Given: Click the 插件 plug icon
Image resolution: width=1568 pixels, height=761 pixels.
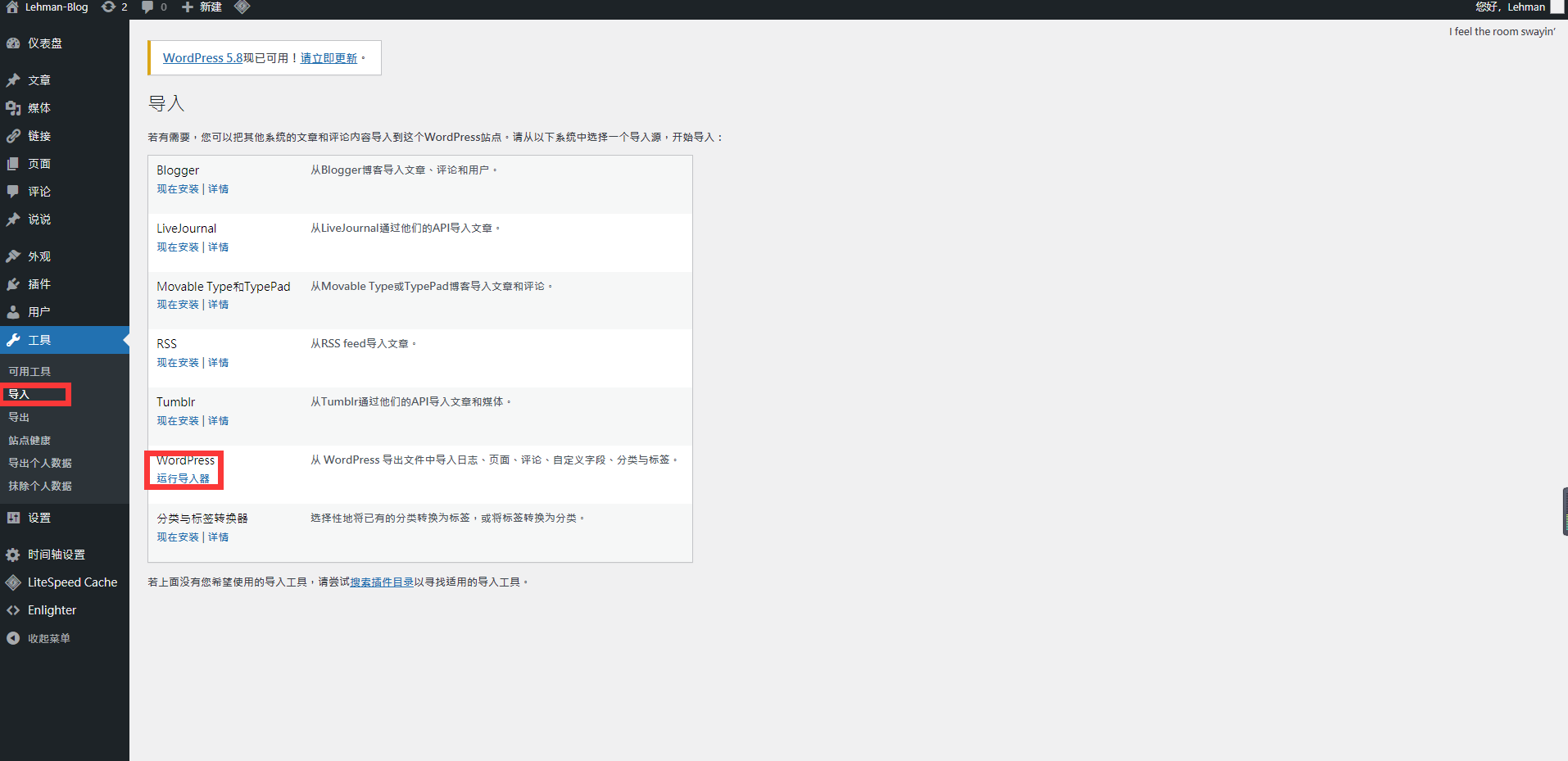Looking at the screenshot, I should (13, 284).
